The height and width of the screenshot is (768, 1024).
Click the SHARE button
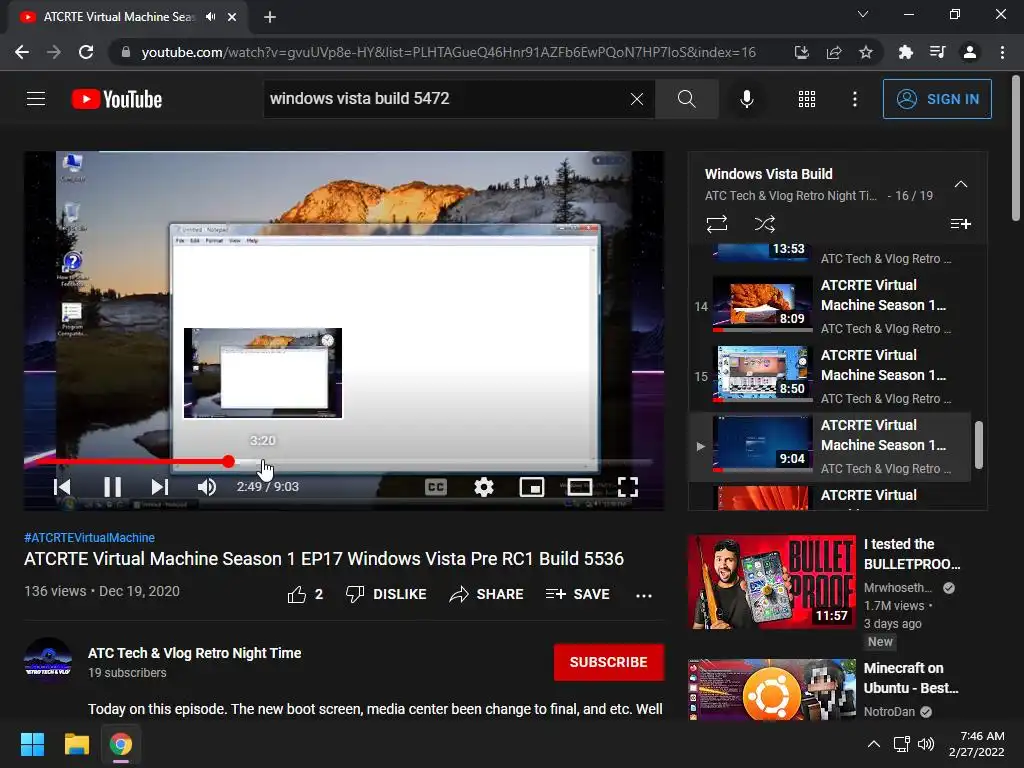[487, 594]
